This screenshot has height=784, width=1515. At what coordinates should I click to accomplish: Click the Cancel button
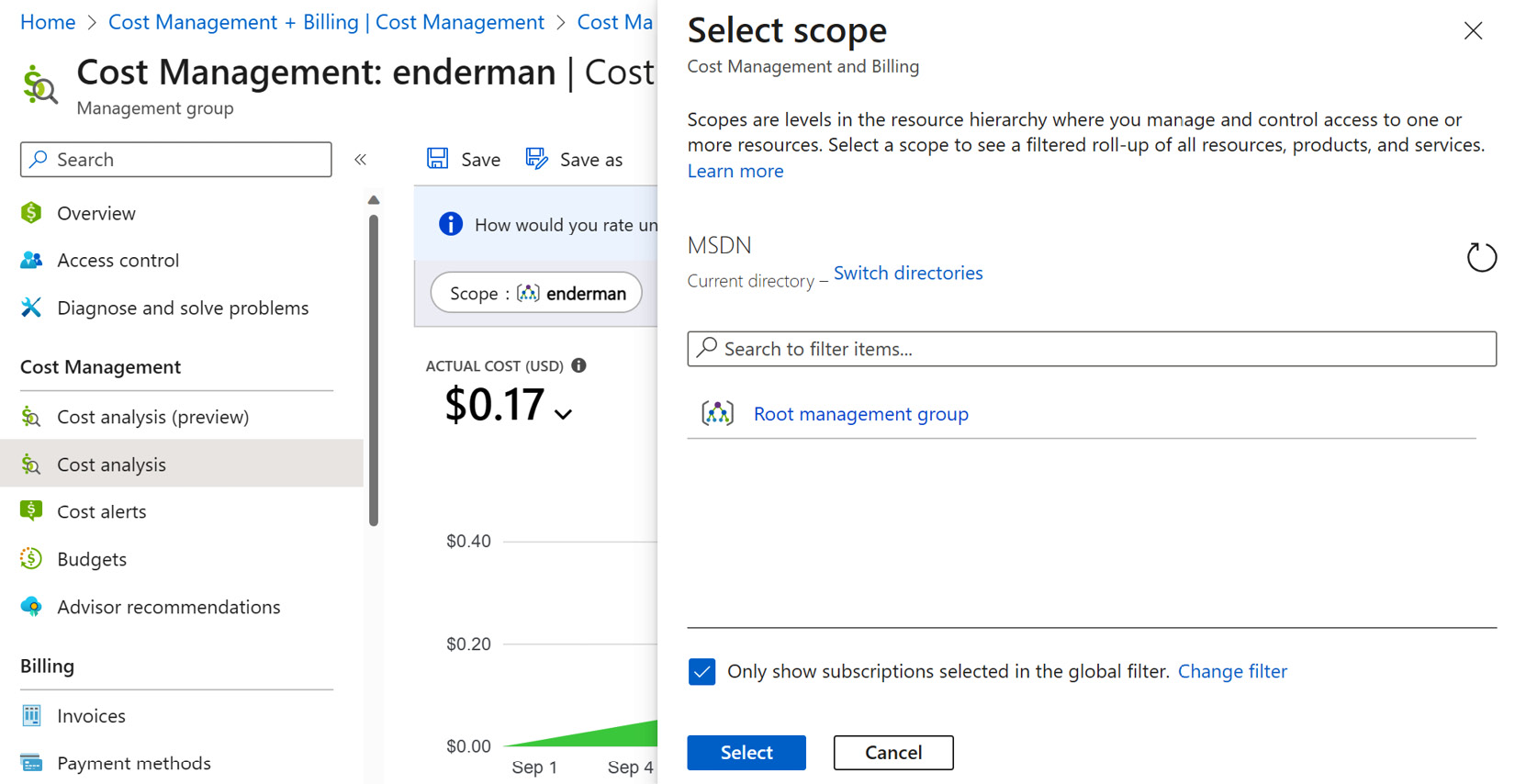click(x=893, y=753)
